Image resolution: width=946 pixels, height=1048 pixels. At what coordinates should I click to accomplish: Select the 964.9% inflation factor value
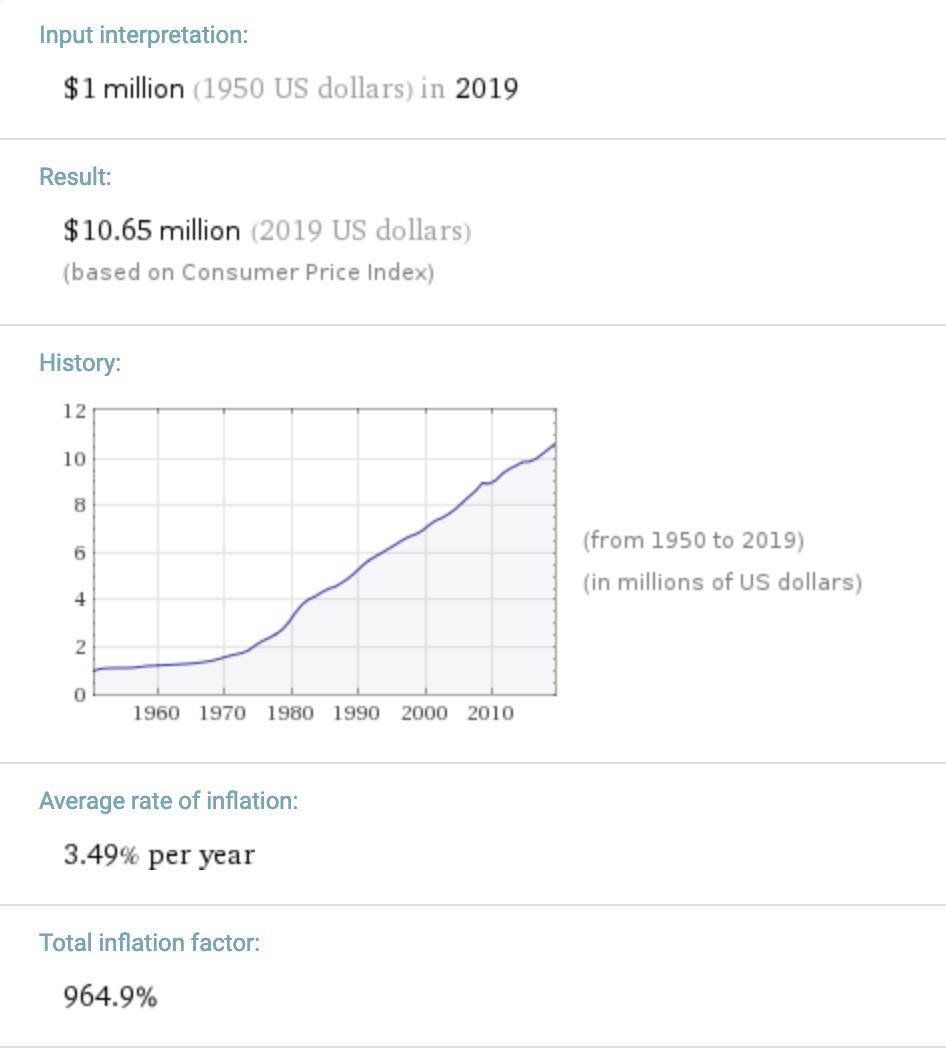click(x=110, y=997)
